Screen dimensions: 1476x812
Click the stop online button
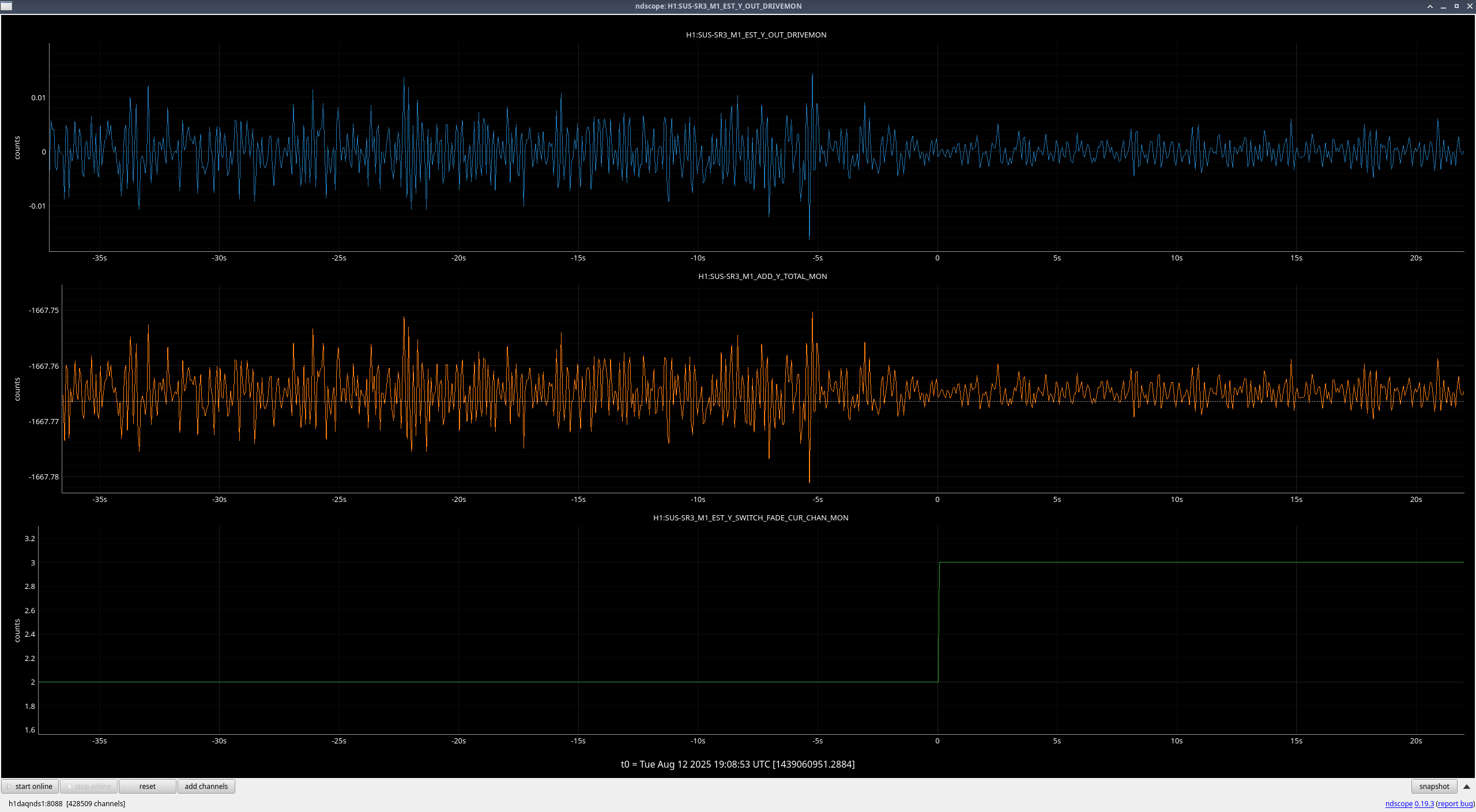tap(89, 786)
